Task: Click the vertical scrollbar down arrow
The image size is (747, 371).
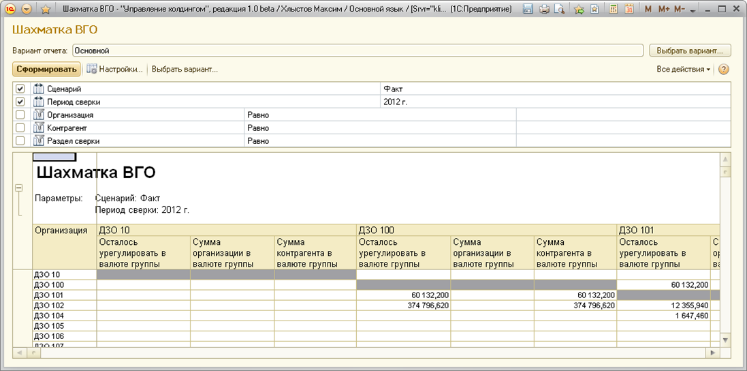Action: tap(725, 340)
